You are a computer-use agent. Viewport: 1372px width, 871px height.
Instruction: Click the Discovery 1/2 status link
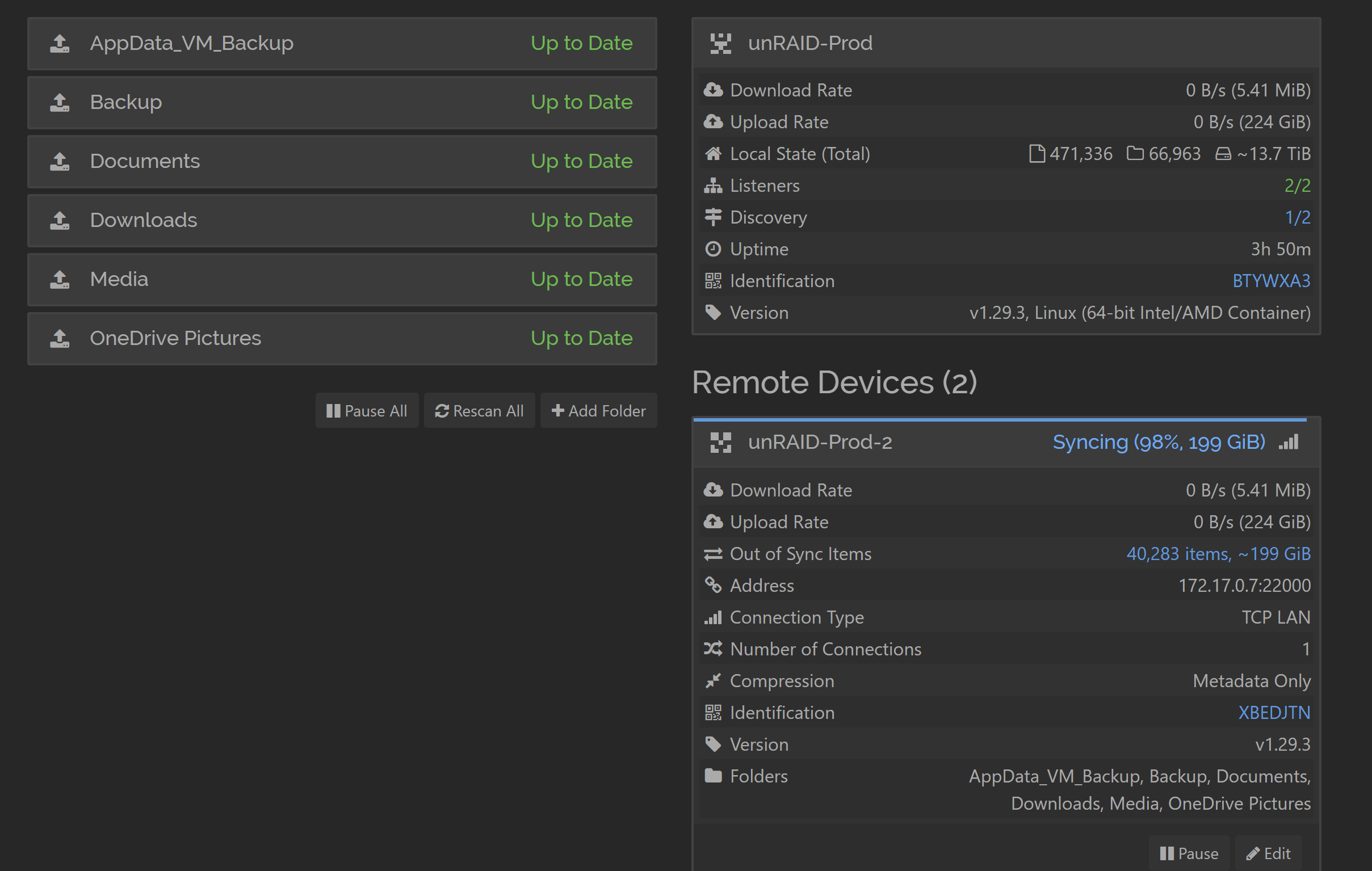(1298, 217)
